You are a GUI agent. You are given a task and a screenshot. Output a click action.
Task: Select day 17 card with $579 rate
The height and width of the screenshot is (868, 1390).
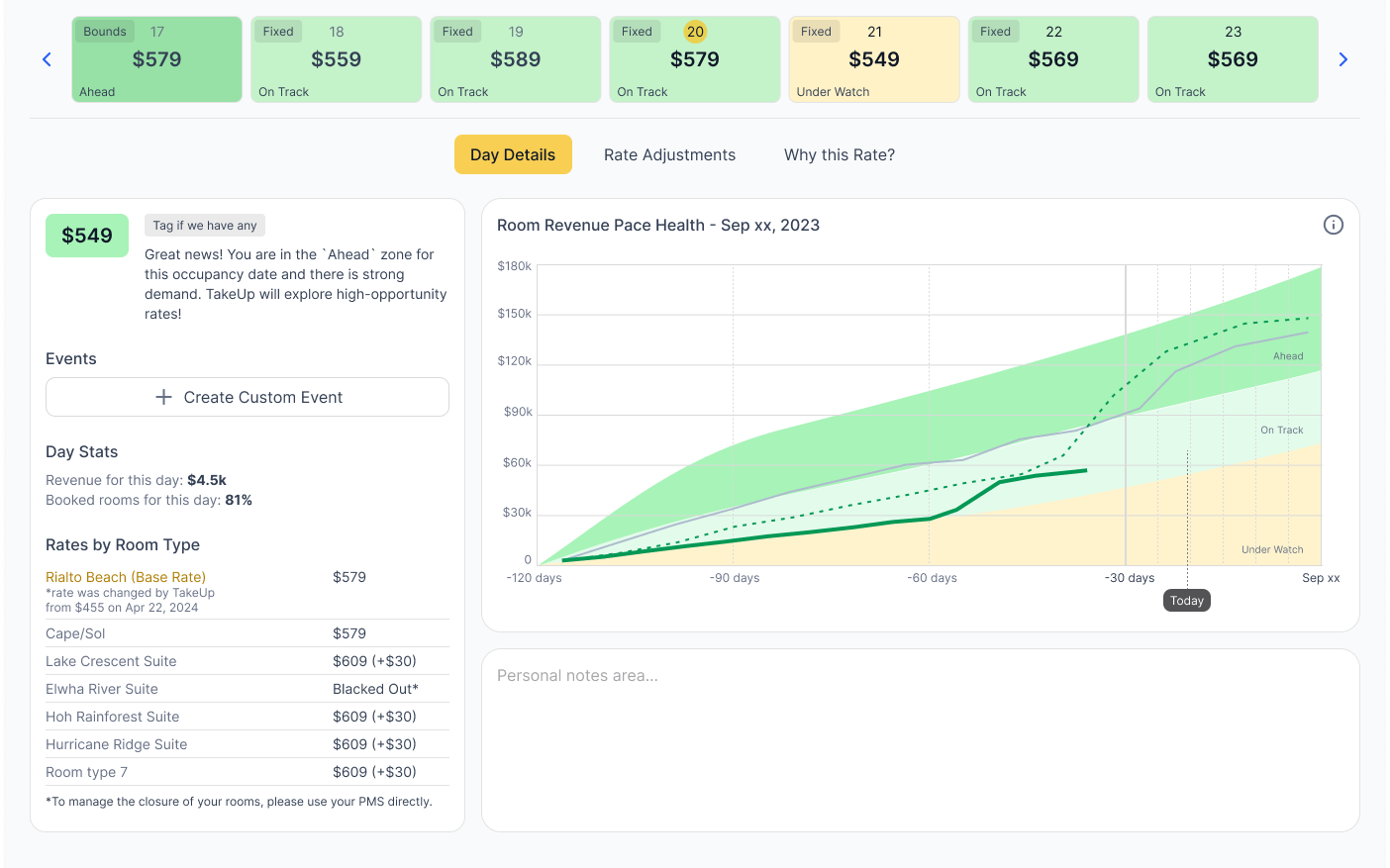point(156,59)
